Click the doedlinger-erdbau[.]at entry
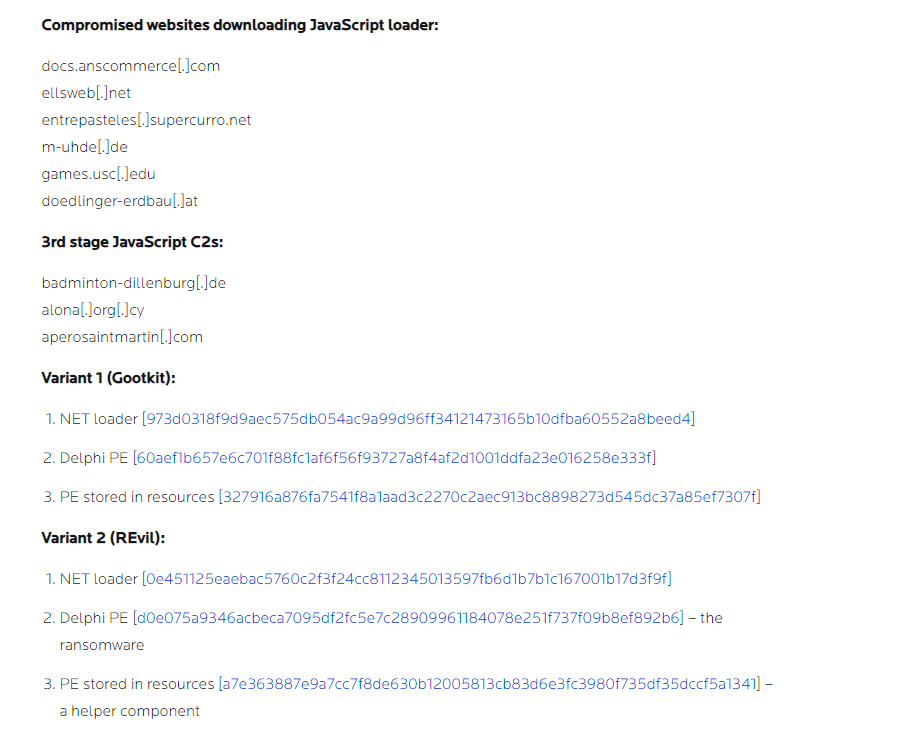The width and height of the screenshot is (905, 738). pyautogui.click(x=120, y=201)
